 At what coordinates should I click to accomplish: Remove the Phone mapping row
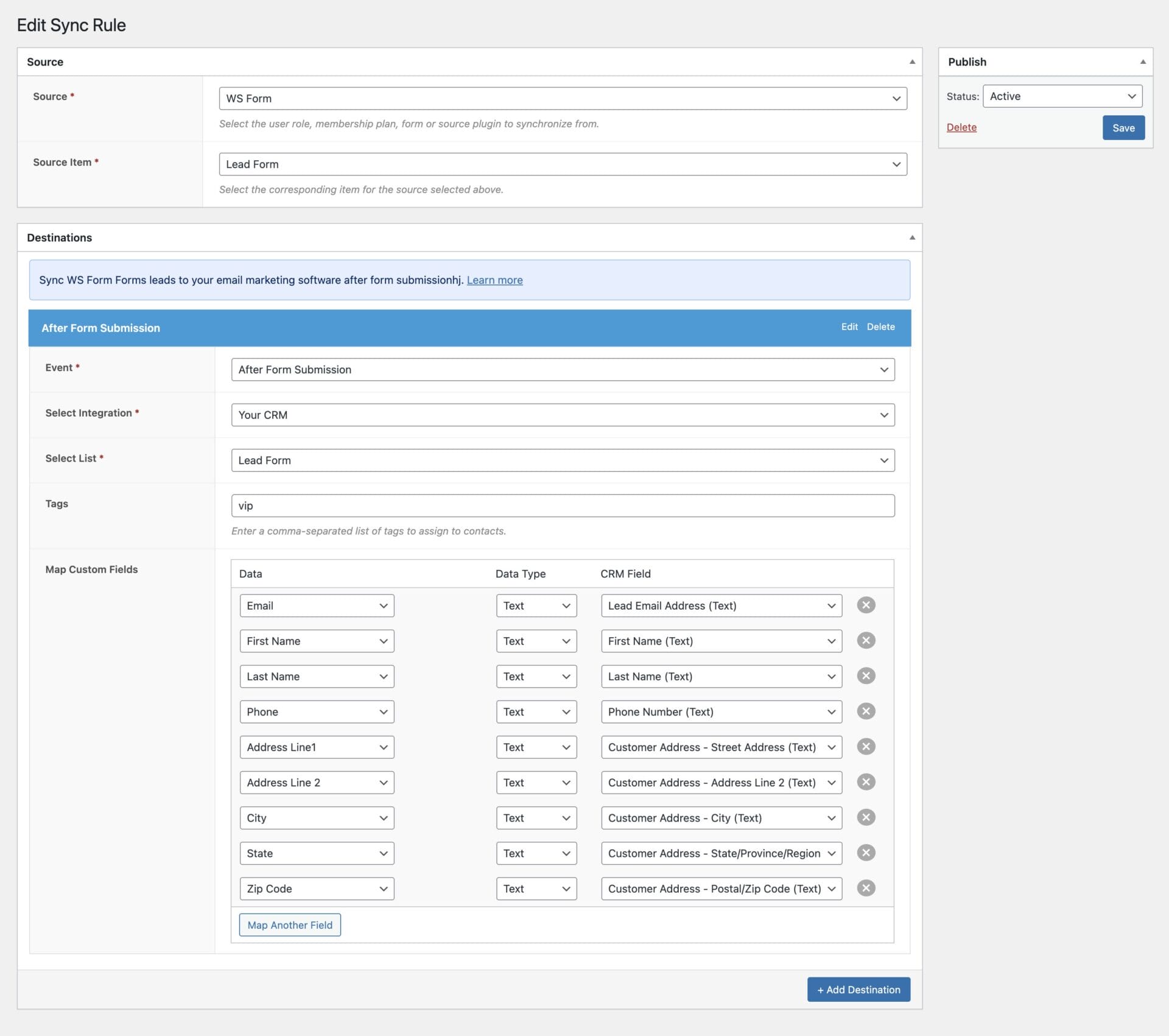click(x=866, y=711)
